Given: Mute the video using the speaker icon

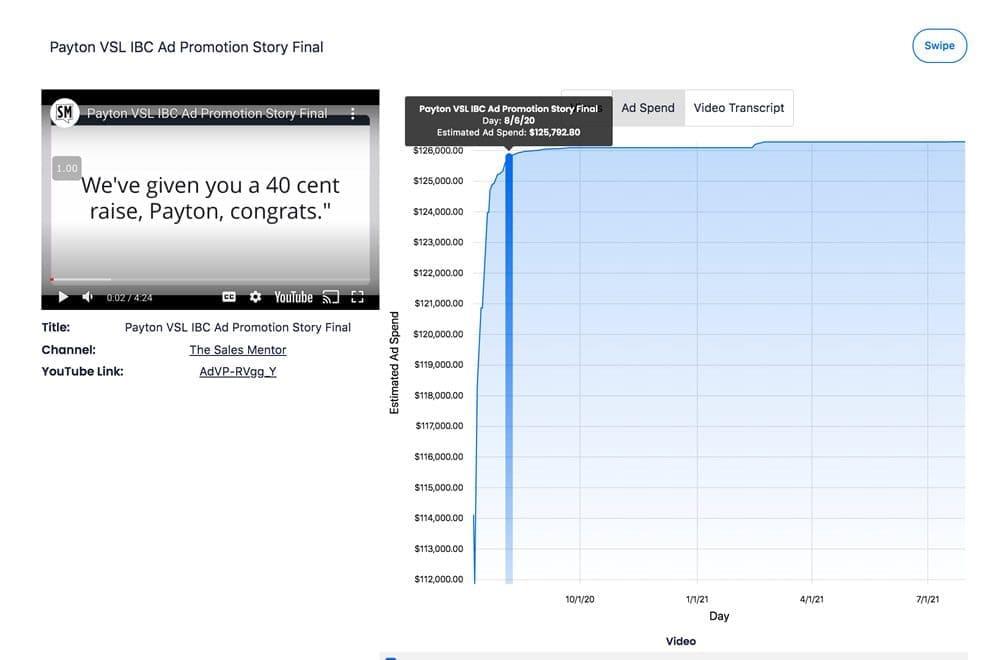Looking at the screenshot, I should [87, 297].
